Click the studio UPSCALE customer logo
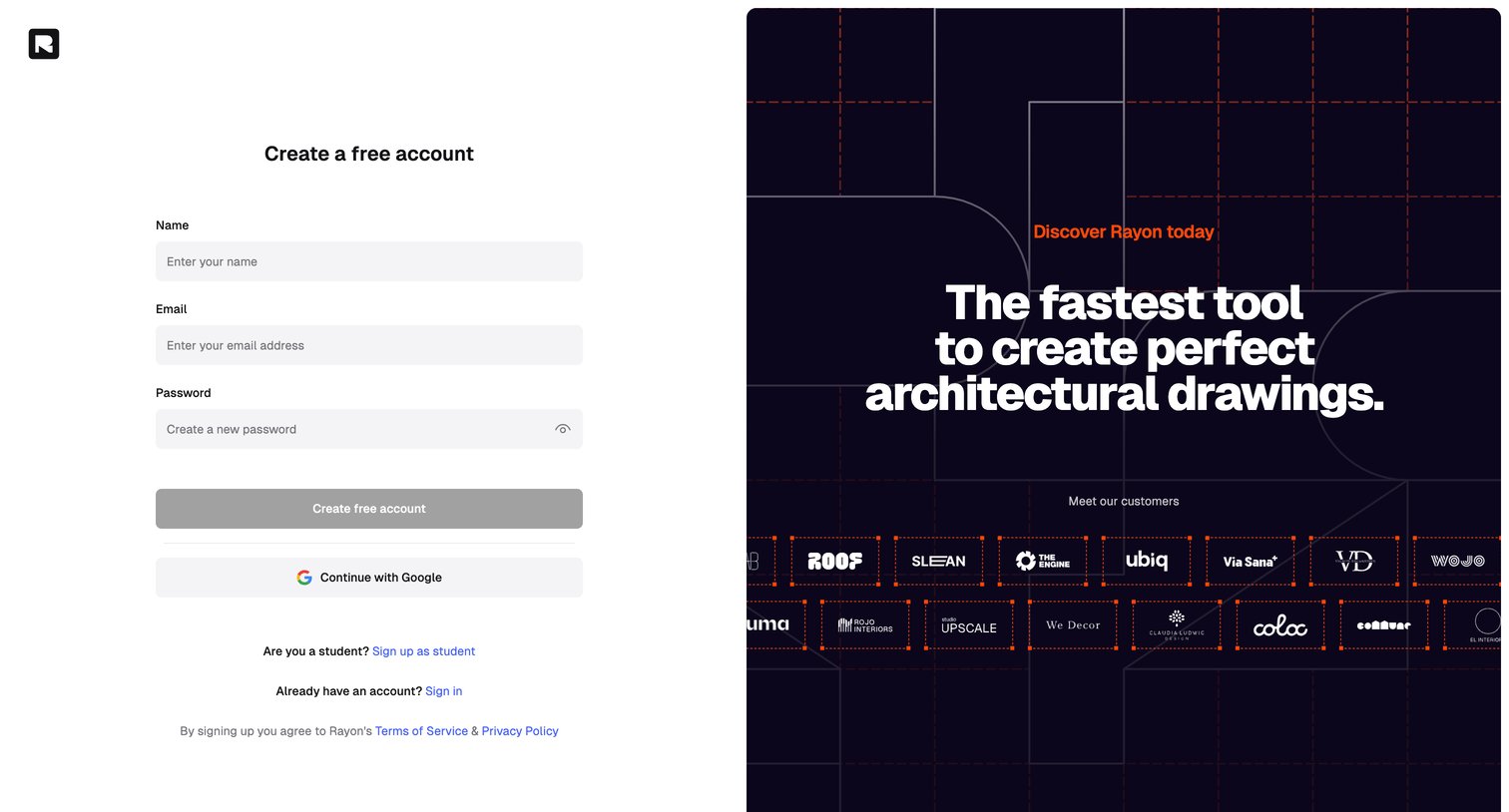1509x812 pixels. pos(969,624)
